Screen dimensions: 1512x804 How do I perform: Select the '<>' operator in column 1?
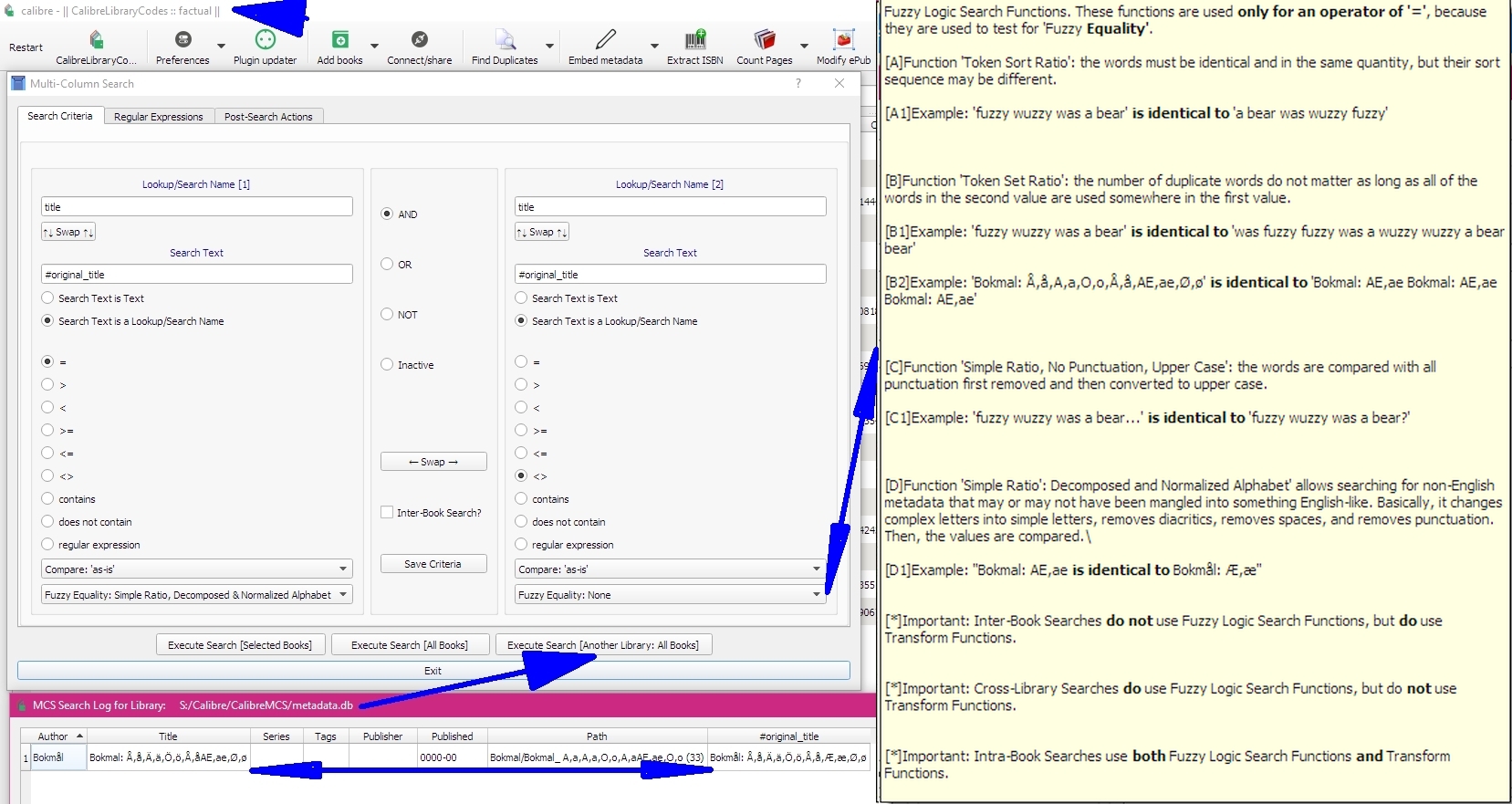click(x=47, y=475)
